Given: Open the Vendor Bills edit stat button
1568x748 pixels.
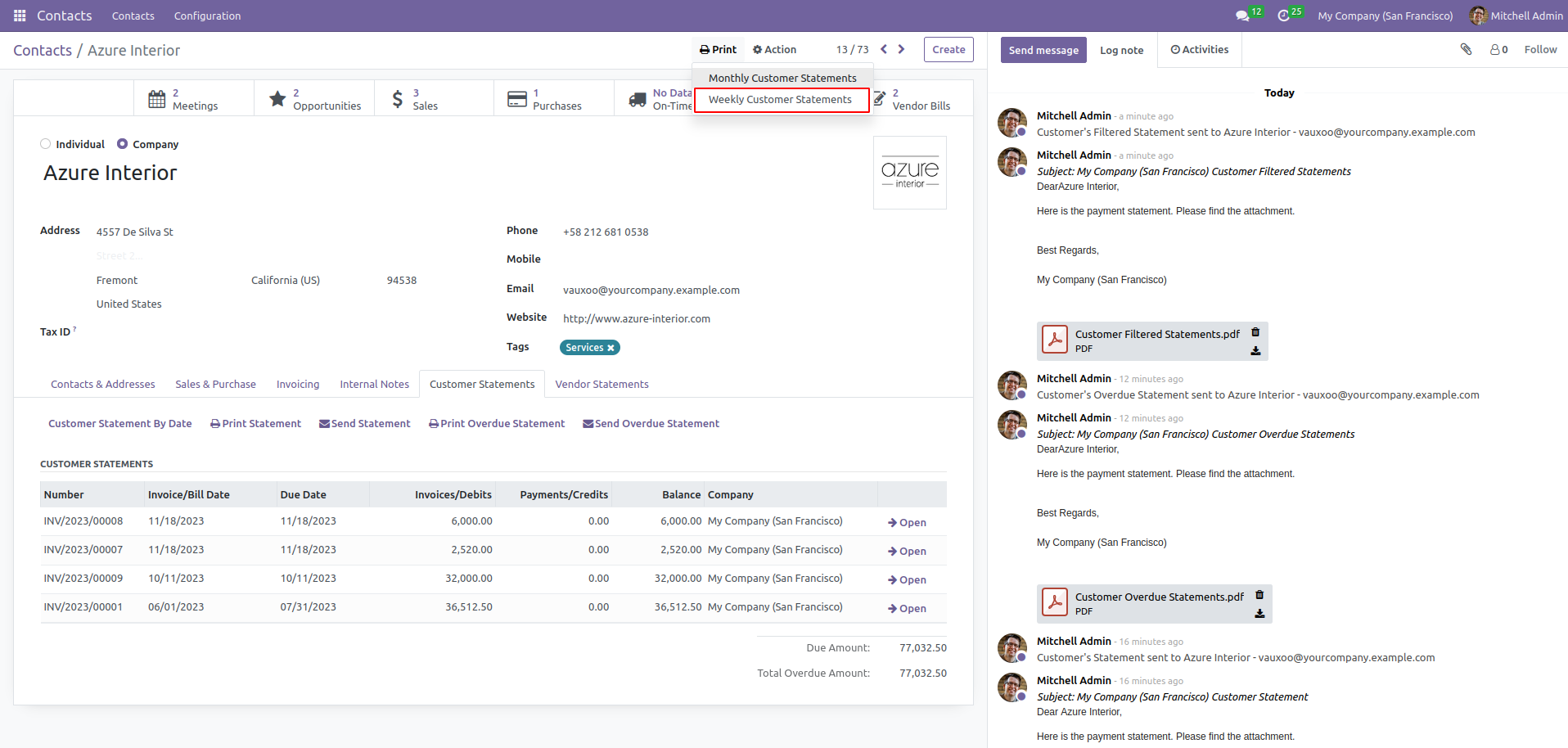Looking at the screenshot, I should [921, 99].
